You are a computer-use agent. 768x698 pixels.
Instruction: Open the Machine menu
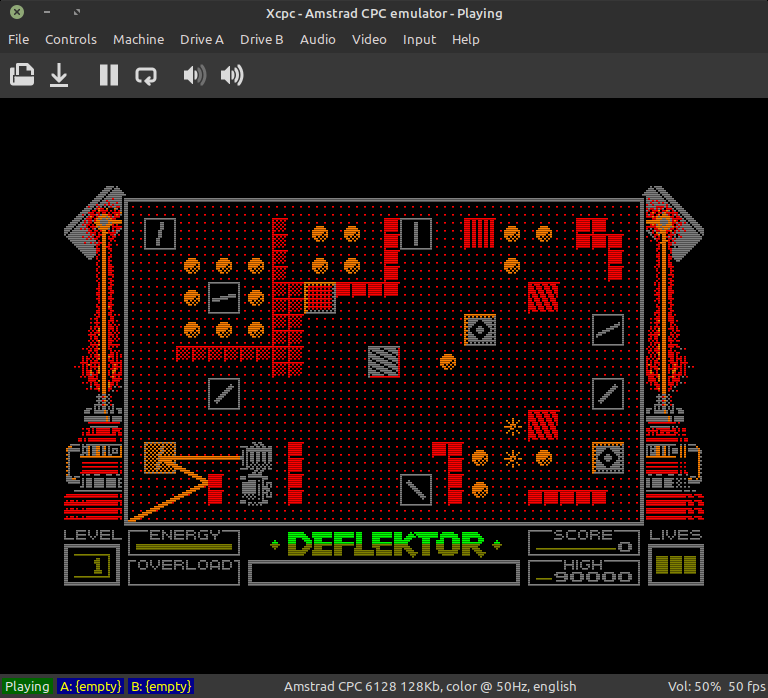pos(139,40)
